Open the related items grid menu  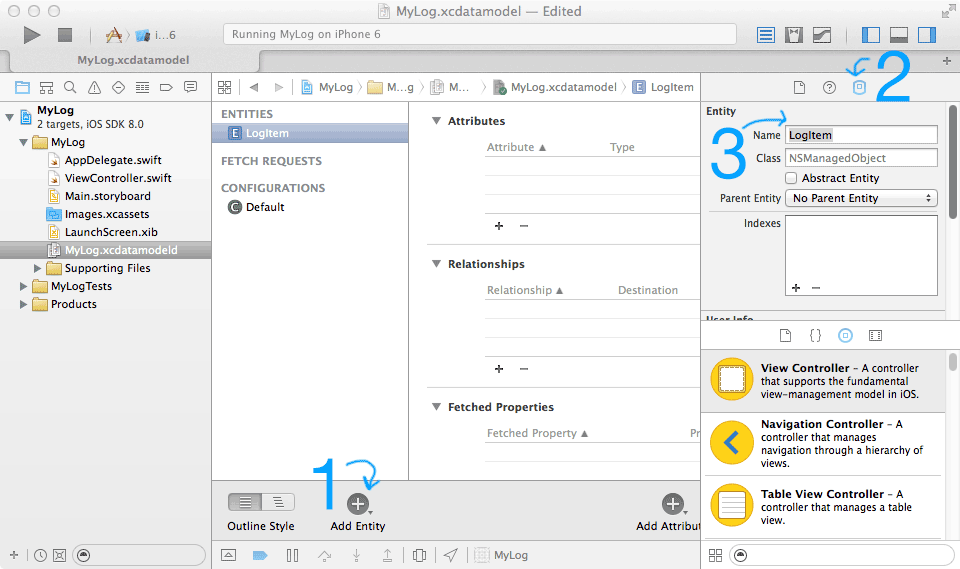coord(225,88)
